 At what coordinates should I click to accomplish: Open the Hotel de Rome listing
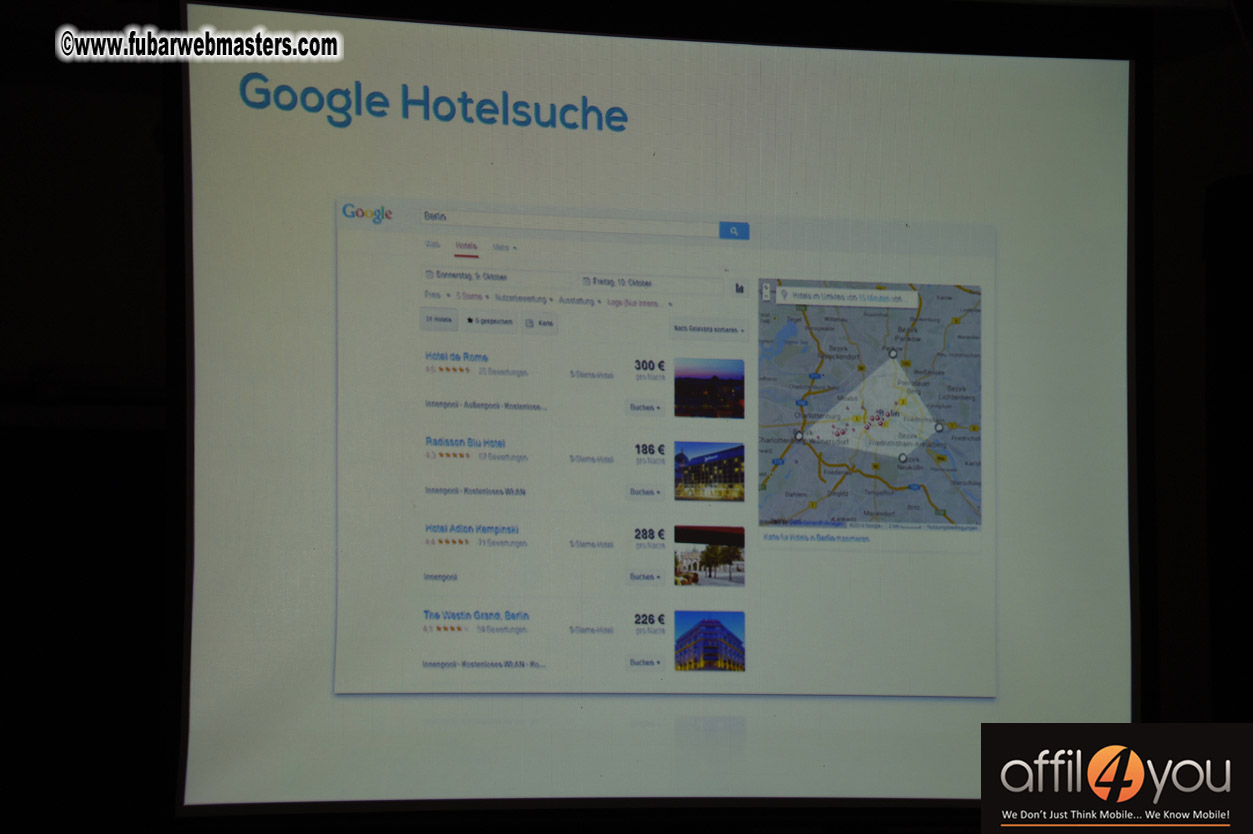456,356
